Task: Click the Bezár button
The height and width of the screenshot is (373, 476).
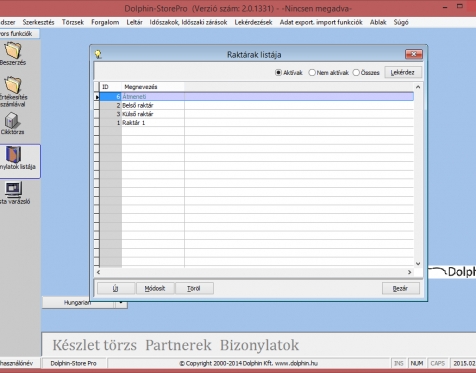Action: click(x=401, y=288)
